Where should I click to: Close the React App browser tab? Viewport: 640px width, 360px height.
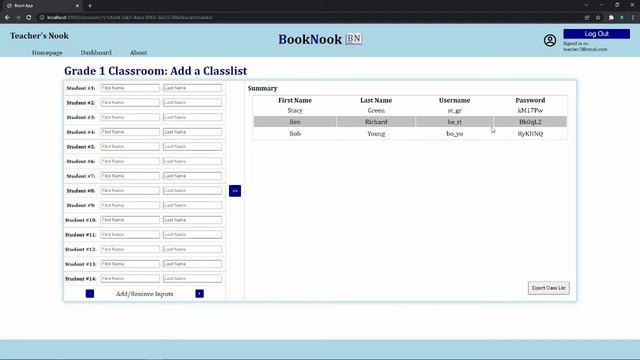point(78,6)
